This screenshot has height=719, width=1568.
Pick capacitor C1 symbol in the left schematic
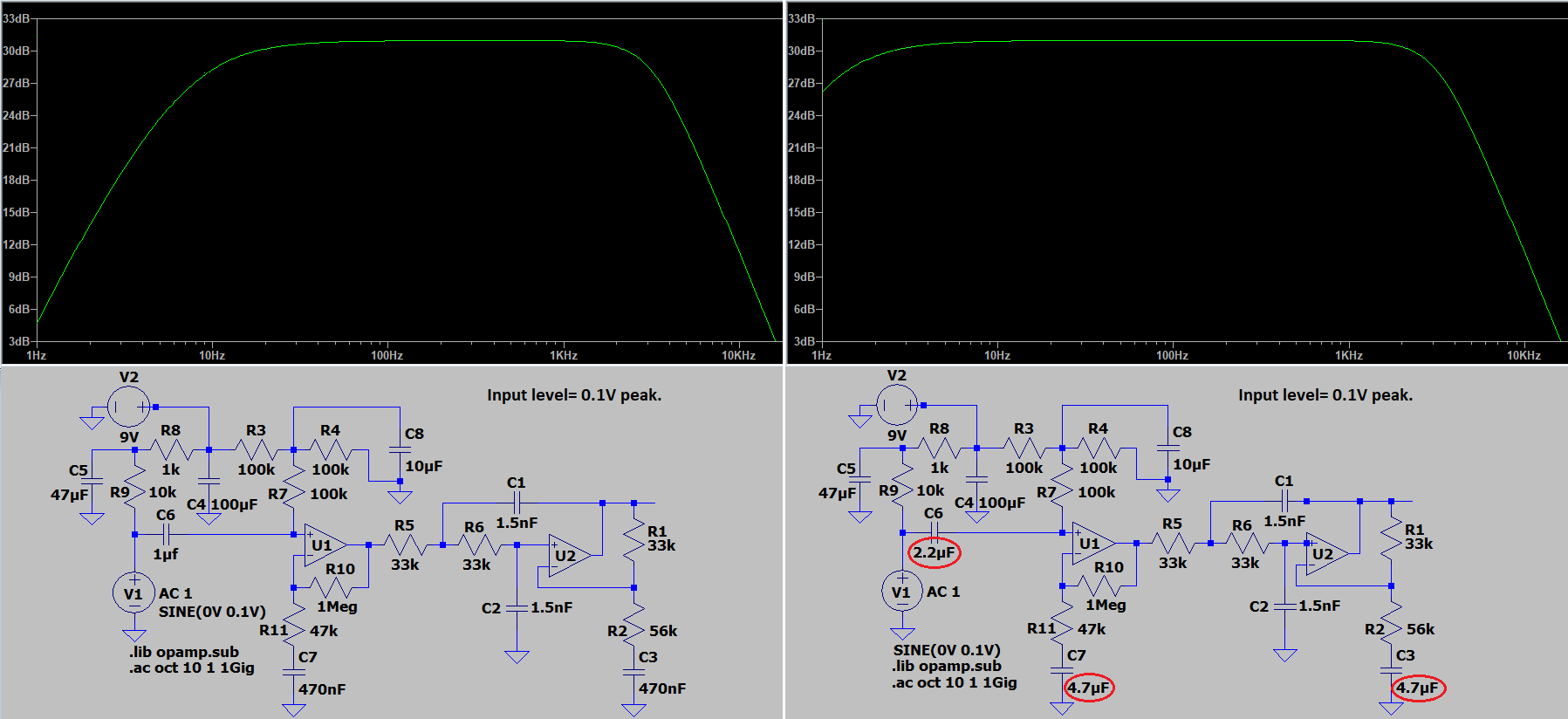[517, 503]
